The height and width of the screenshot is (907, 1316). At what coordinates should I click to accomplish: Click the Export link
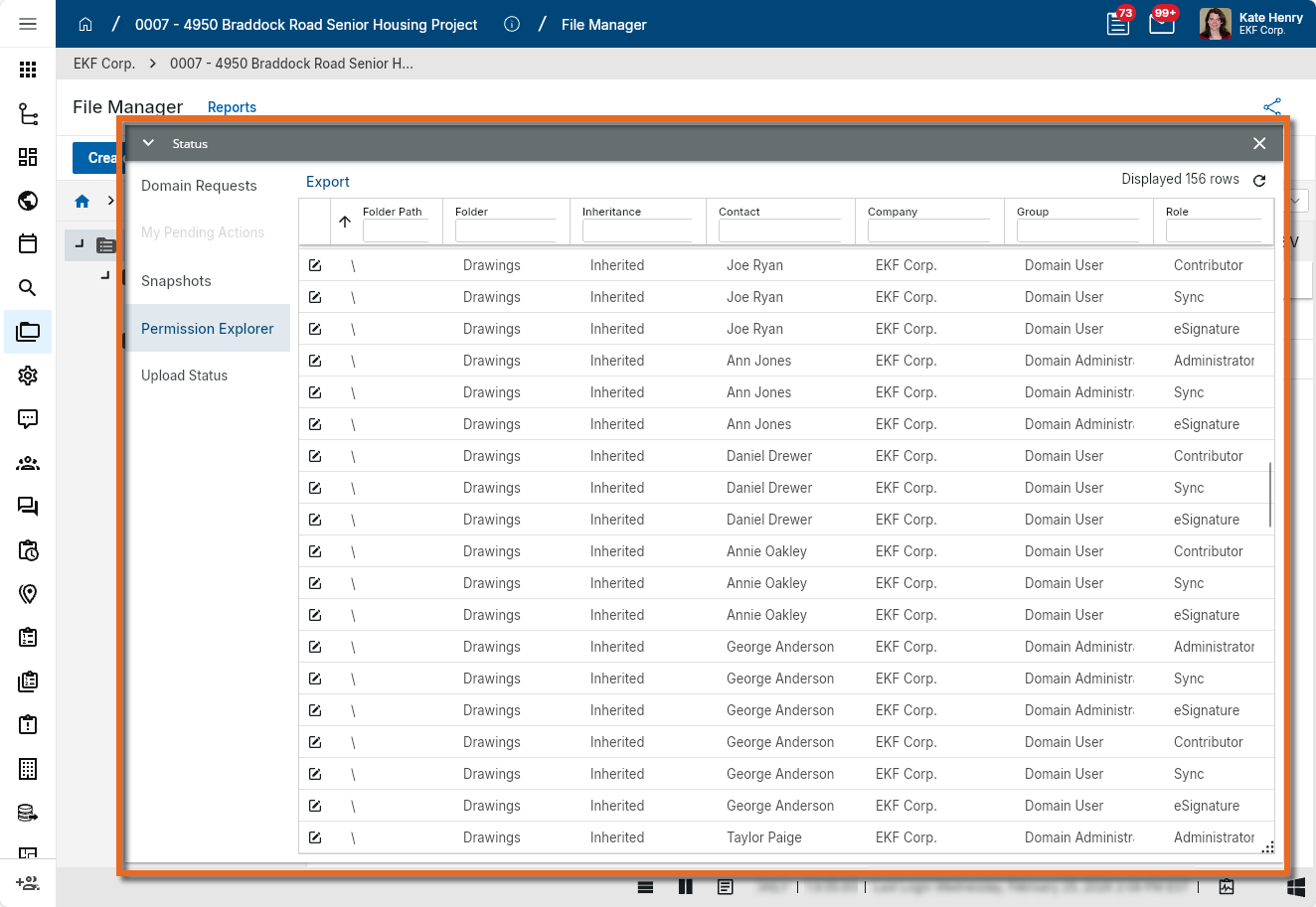pyautogui.click(x=327, y=182)
